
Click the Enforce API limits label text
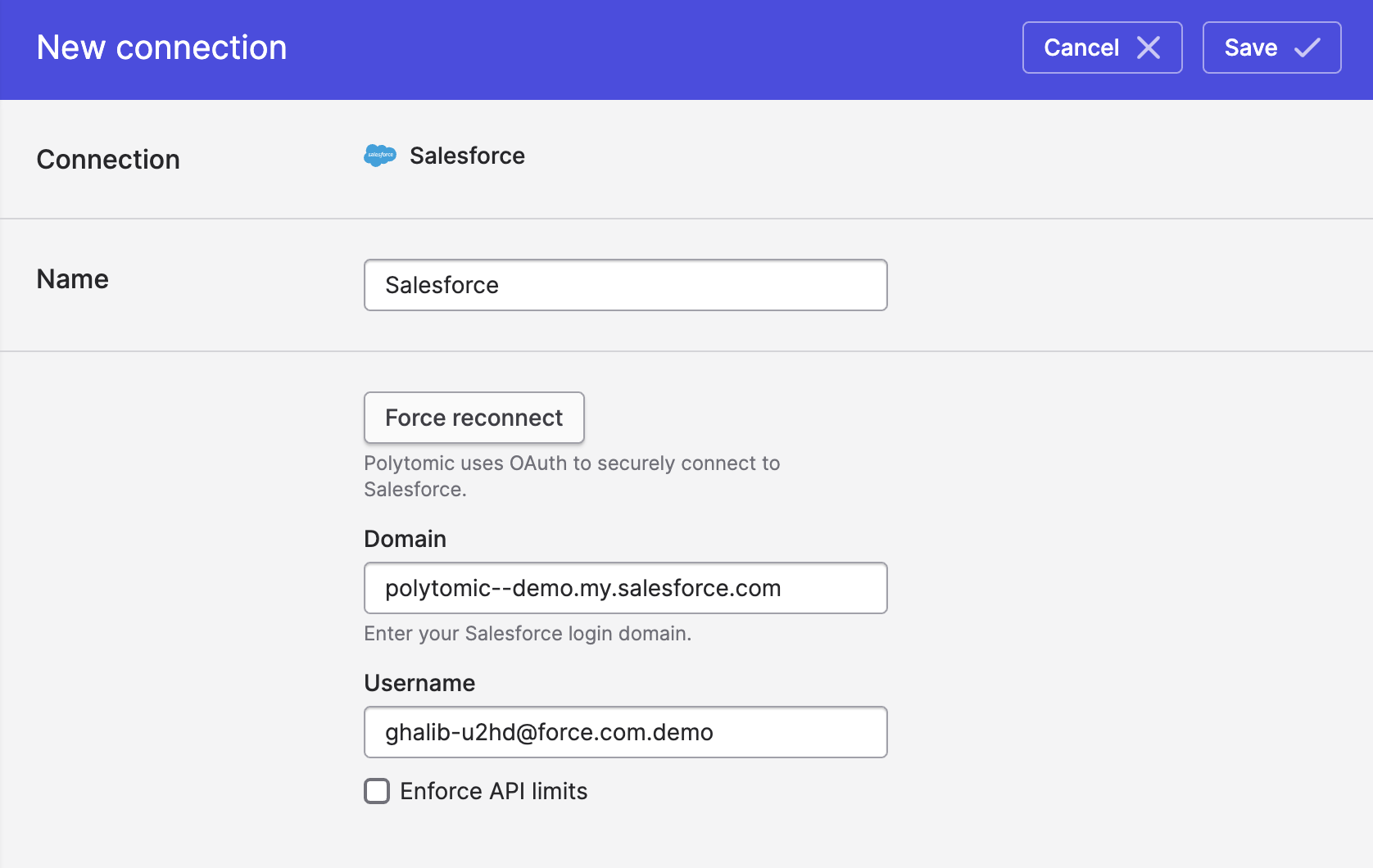pyautogui.click(x=493, y=791)
